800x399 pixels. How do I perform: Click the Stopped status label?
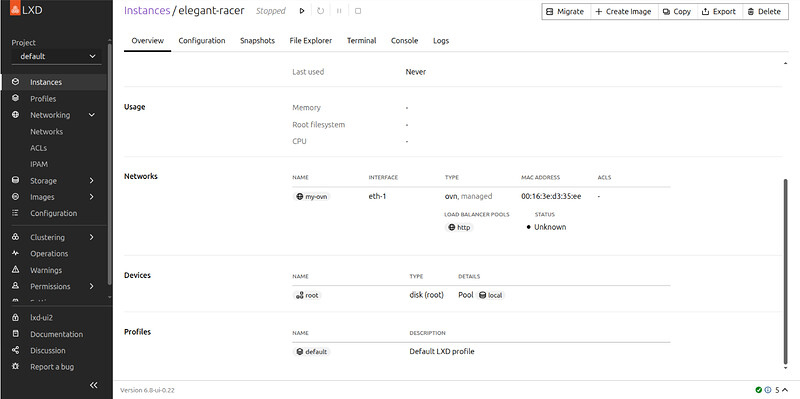(x=271, y=11)
